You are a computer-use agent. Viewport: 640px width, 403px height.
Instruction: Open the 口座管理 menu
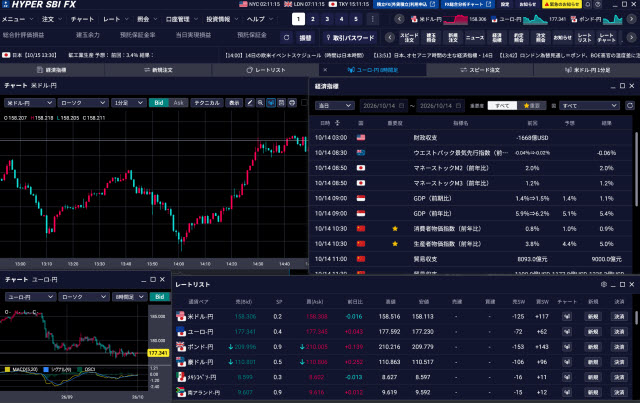click(x=182, y=19)
